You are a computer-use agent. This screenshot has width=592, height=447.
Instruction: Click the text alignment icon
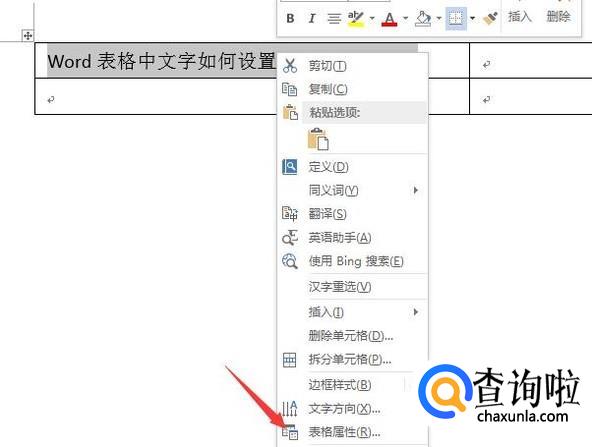click(x=334, y=18)
